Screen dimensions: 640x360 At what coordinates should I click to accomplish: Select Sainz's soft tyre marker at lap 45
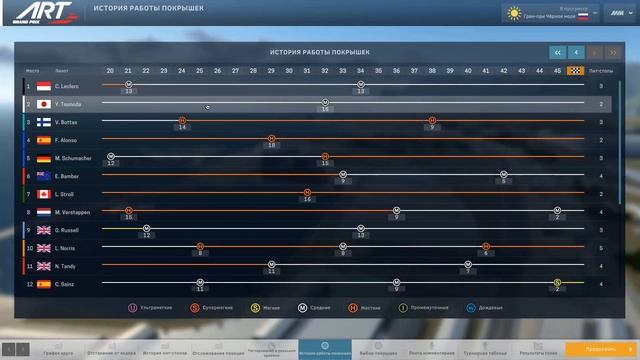tap(557, 282)
